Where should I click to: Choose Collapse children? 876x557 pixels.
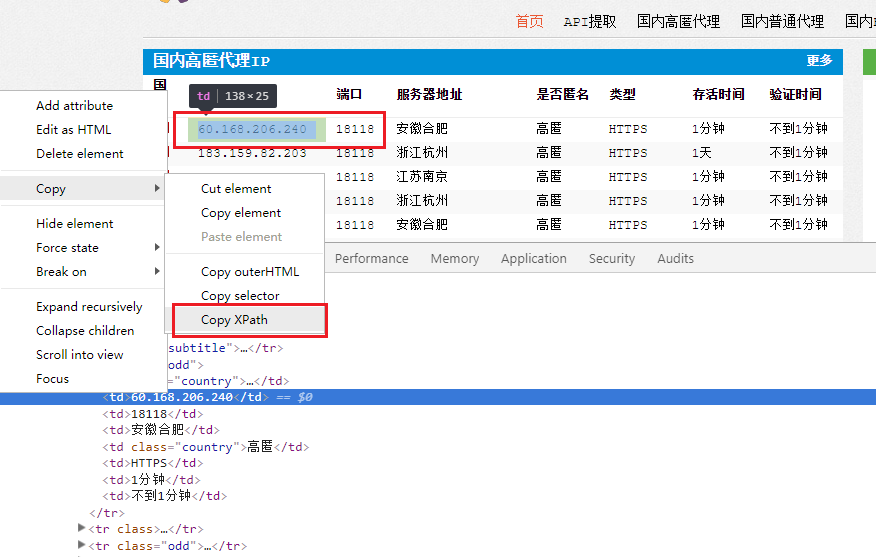[85, 331]
